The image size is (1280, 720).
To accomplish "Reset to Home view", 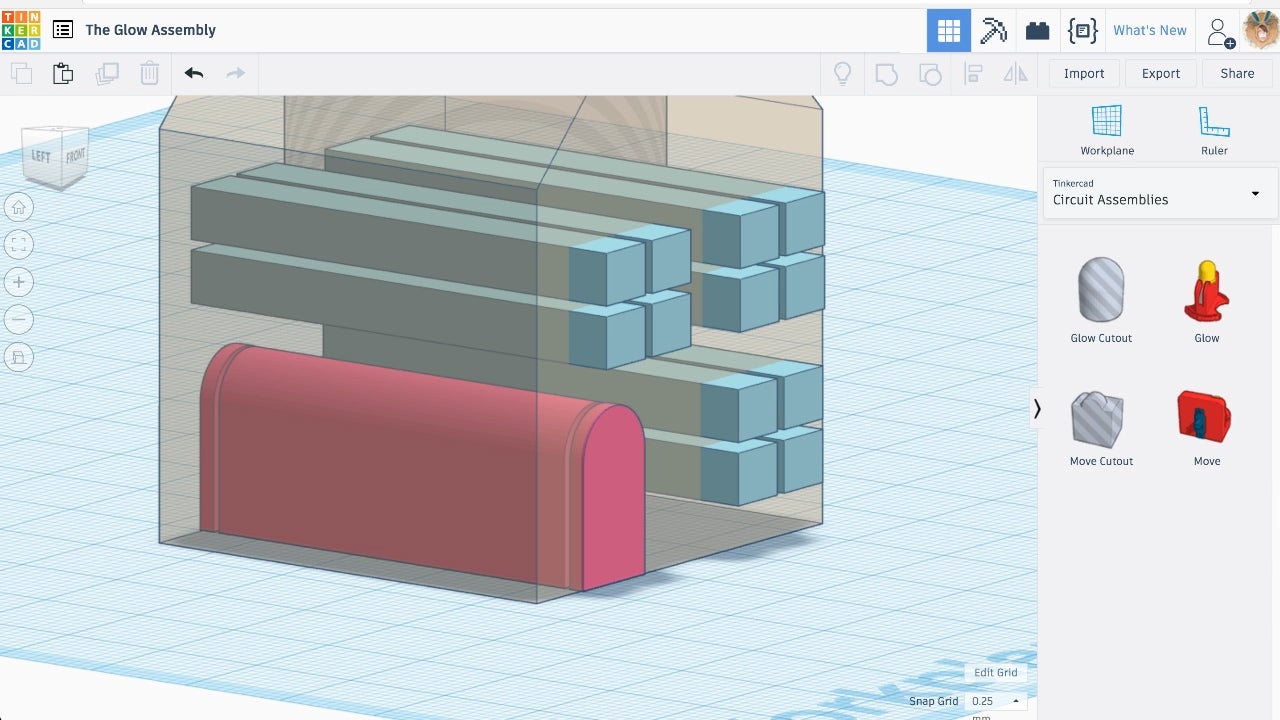I will [x=19, y=207].
